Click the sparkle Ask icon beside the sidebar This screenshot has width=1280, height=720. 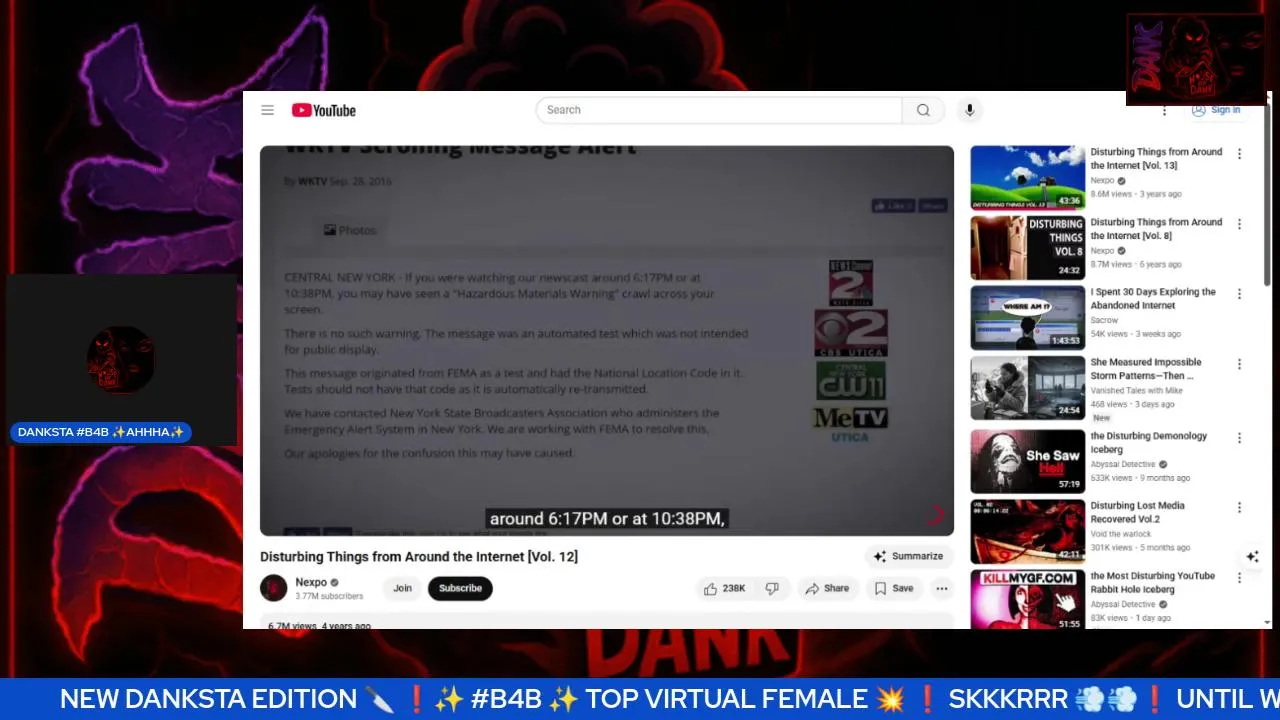1252,557
